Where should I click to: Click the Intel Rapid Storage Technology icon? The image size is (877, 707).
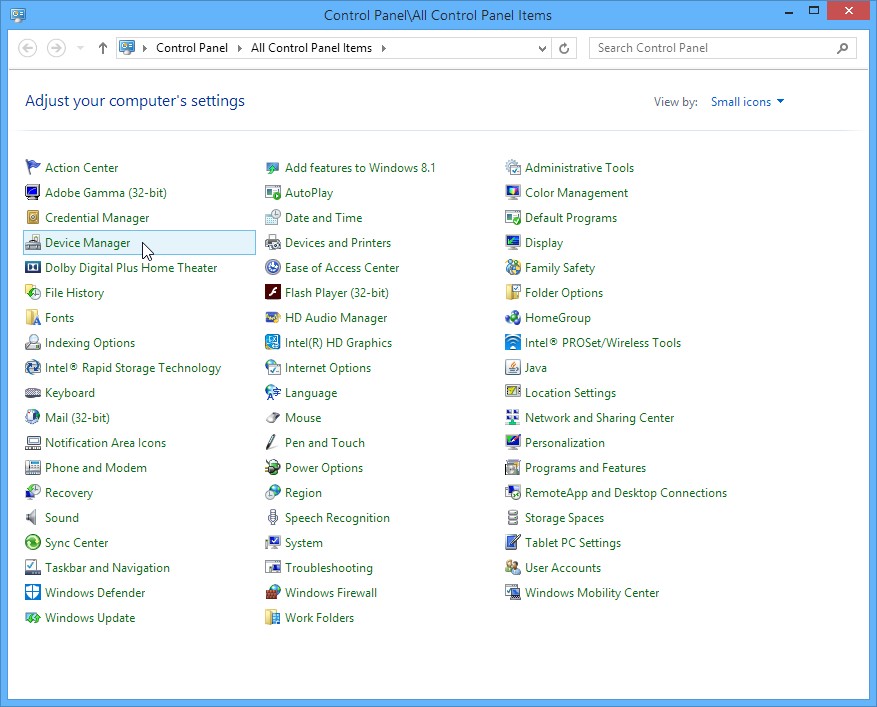point(33,367)
